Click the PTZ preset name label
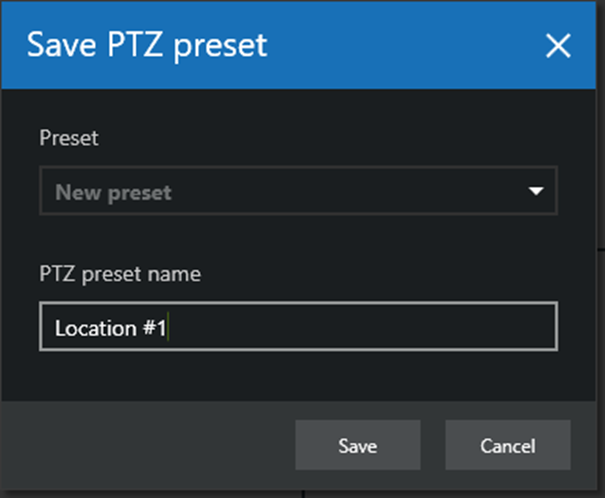This screenshot has width=605, height=498. (120, 274)
